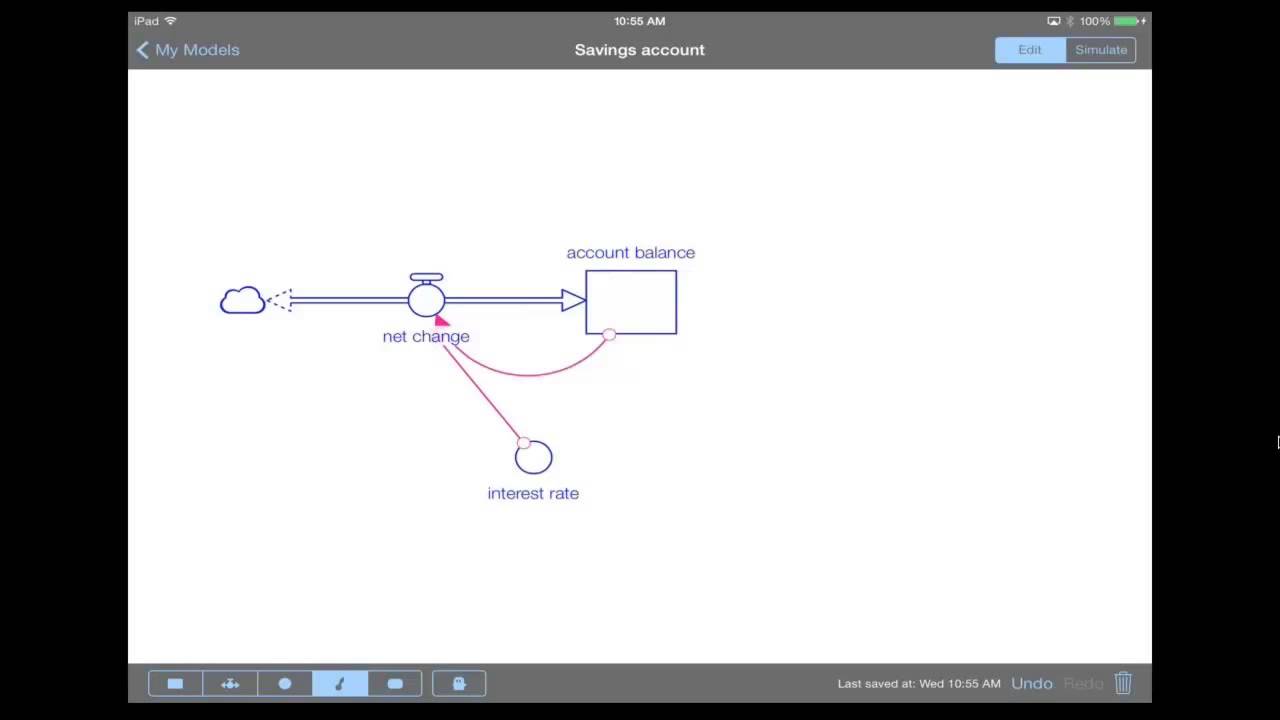Tap the flow arrowhead entering account balance
The image size is (1280, 720).
pyautogui.click(x=573, y=300)
